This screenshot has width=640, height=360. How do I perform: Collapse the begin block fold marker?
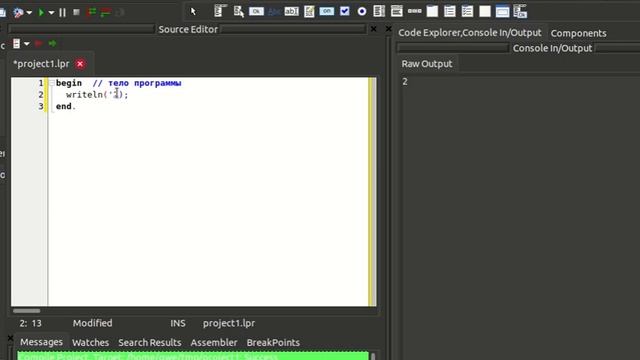[52, 83]
